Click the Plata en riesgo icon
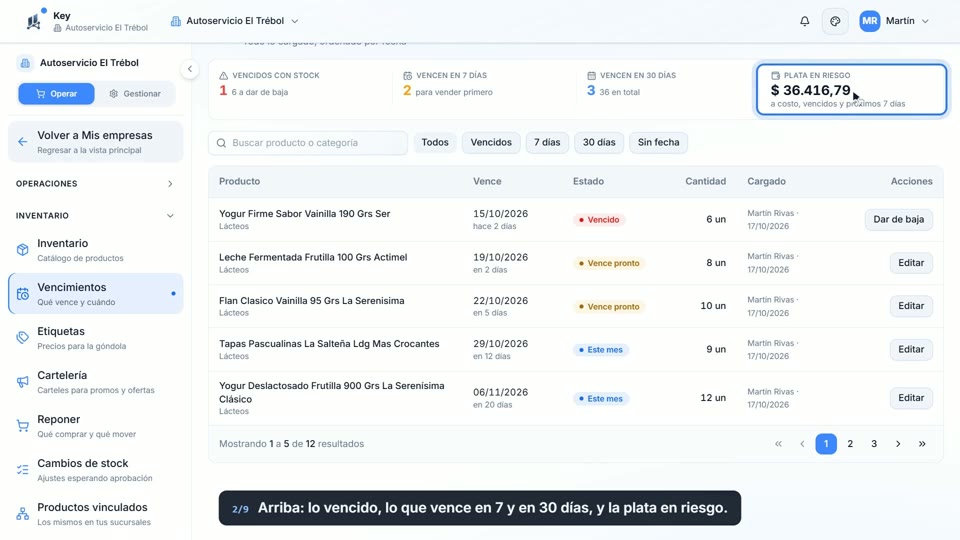Viewport: 960px width, 540px height. 775,75
